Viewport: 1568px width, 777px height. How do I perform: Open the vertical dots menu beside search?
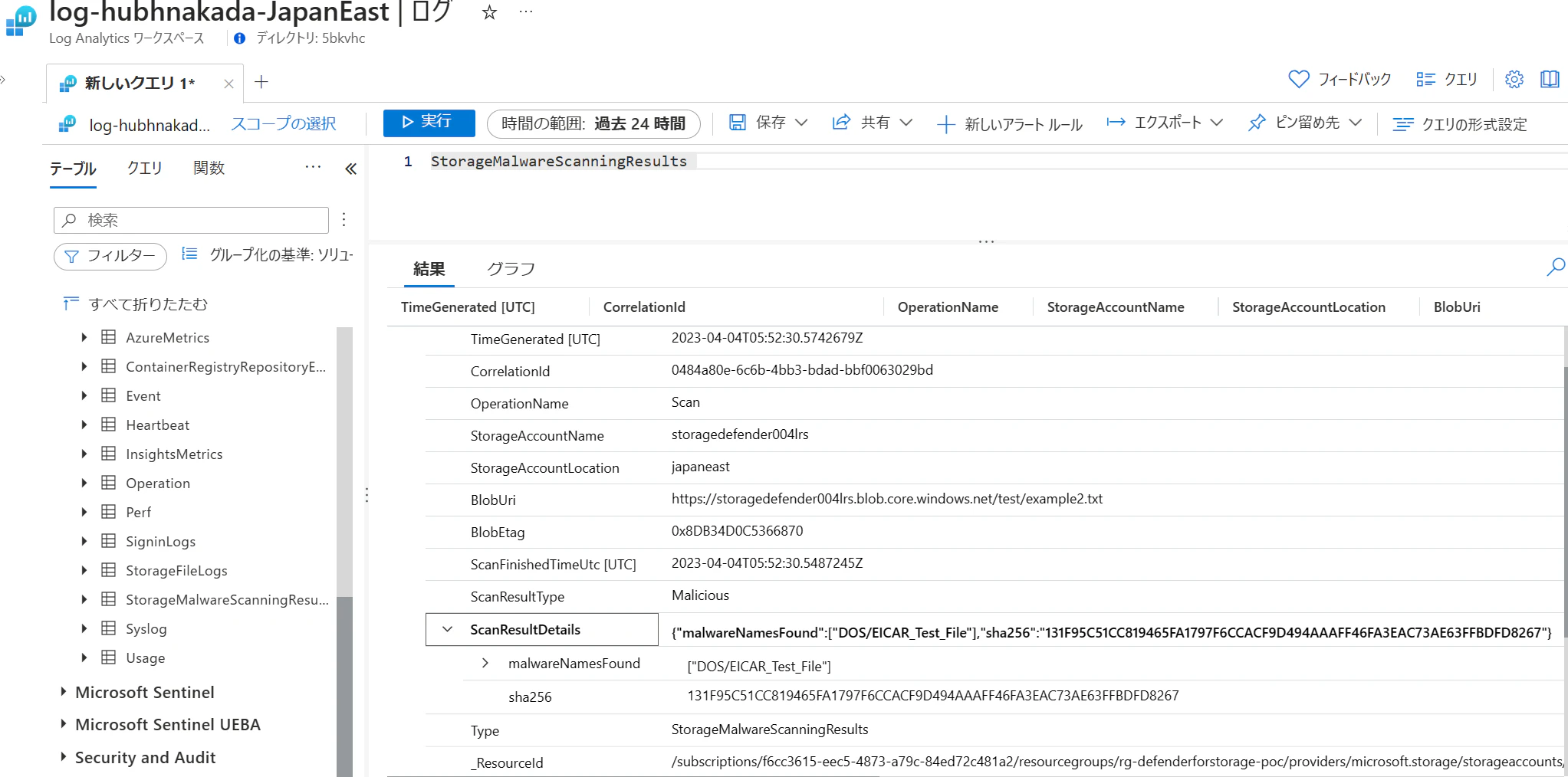coord(344,220)
